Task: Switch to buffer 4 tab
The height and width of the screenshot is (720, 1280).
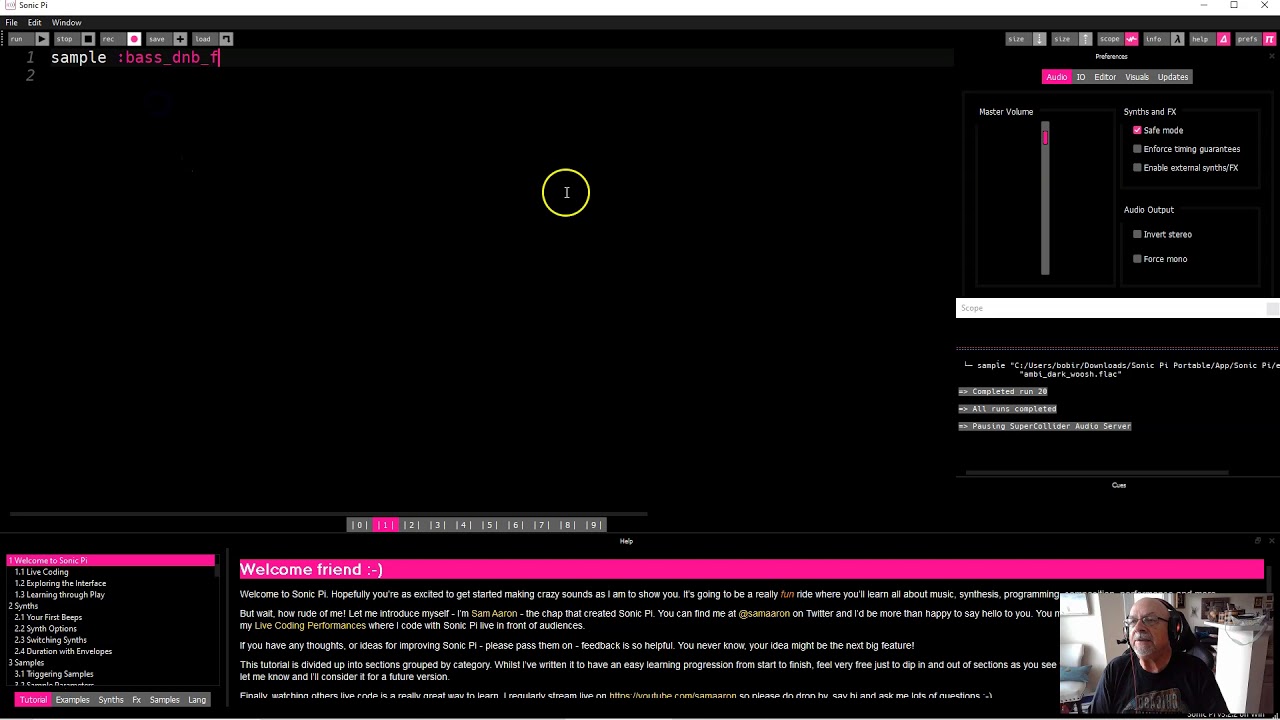Action: [463, 525]
